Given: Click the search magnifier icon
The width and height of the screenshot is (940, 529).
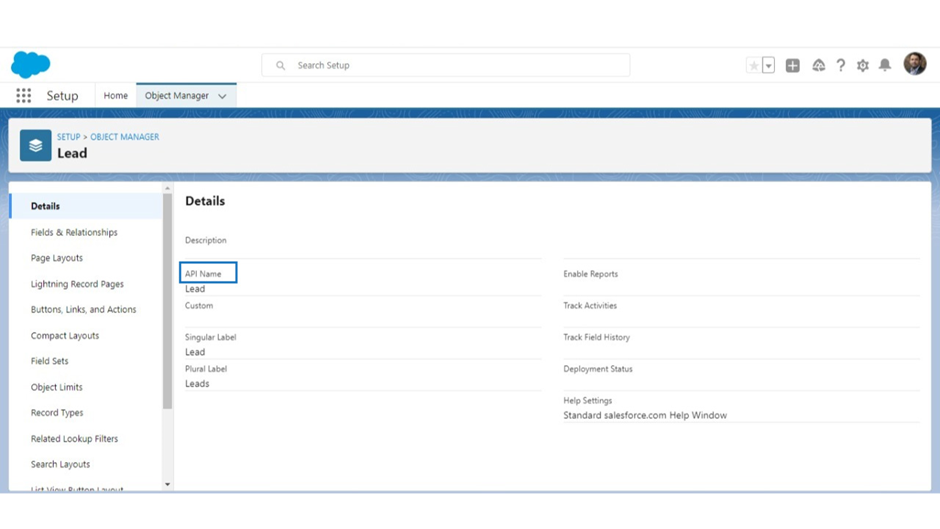Looking at the screenshot, I should tap(281, 65).
